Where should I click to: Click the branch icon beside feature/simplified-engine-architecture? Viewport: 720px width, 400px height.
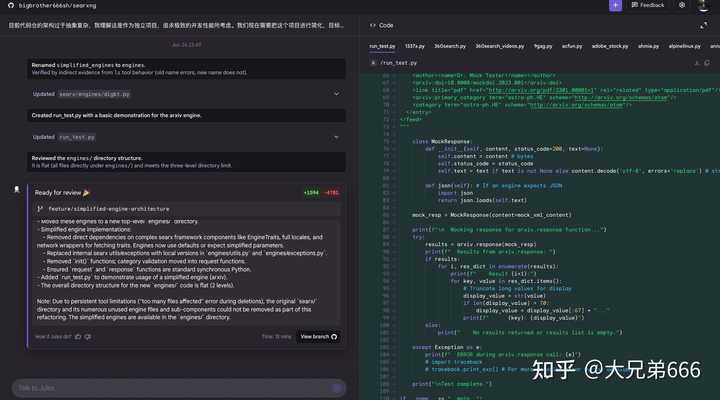pyautogui.click(x=40, y=209)
